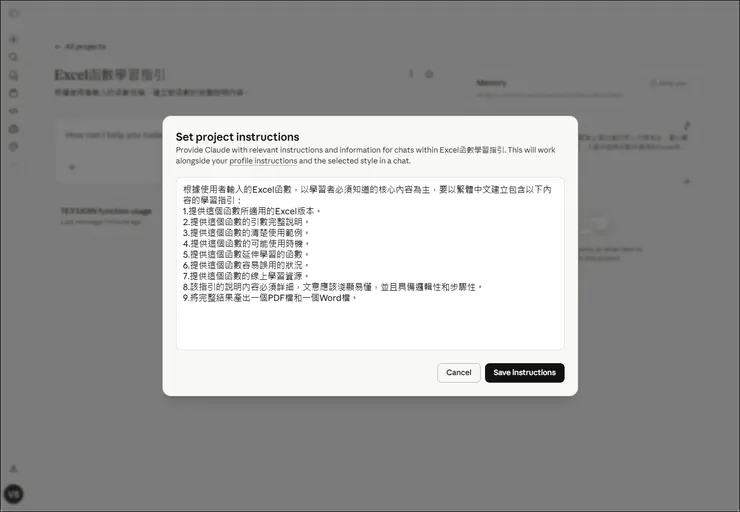Viewport: 740px width, 512px height.
Task: Open chats list icon in sidebar
Action: [13, 75]
